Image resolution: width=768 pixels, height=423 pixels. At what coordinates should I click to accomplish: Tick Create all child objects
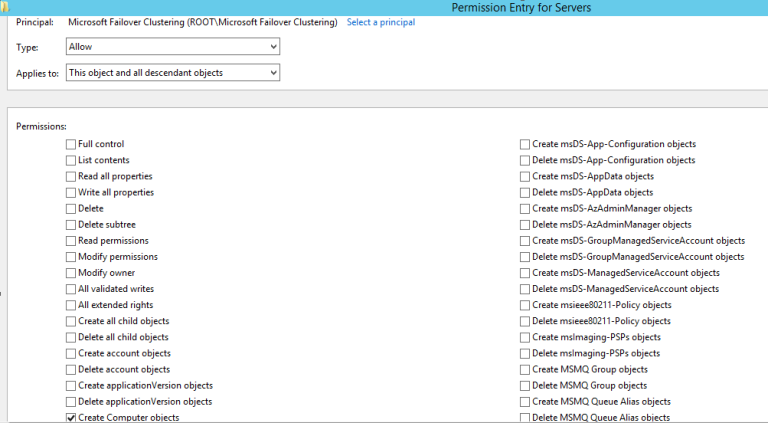71,321
